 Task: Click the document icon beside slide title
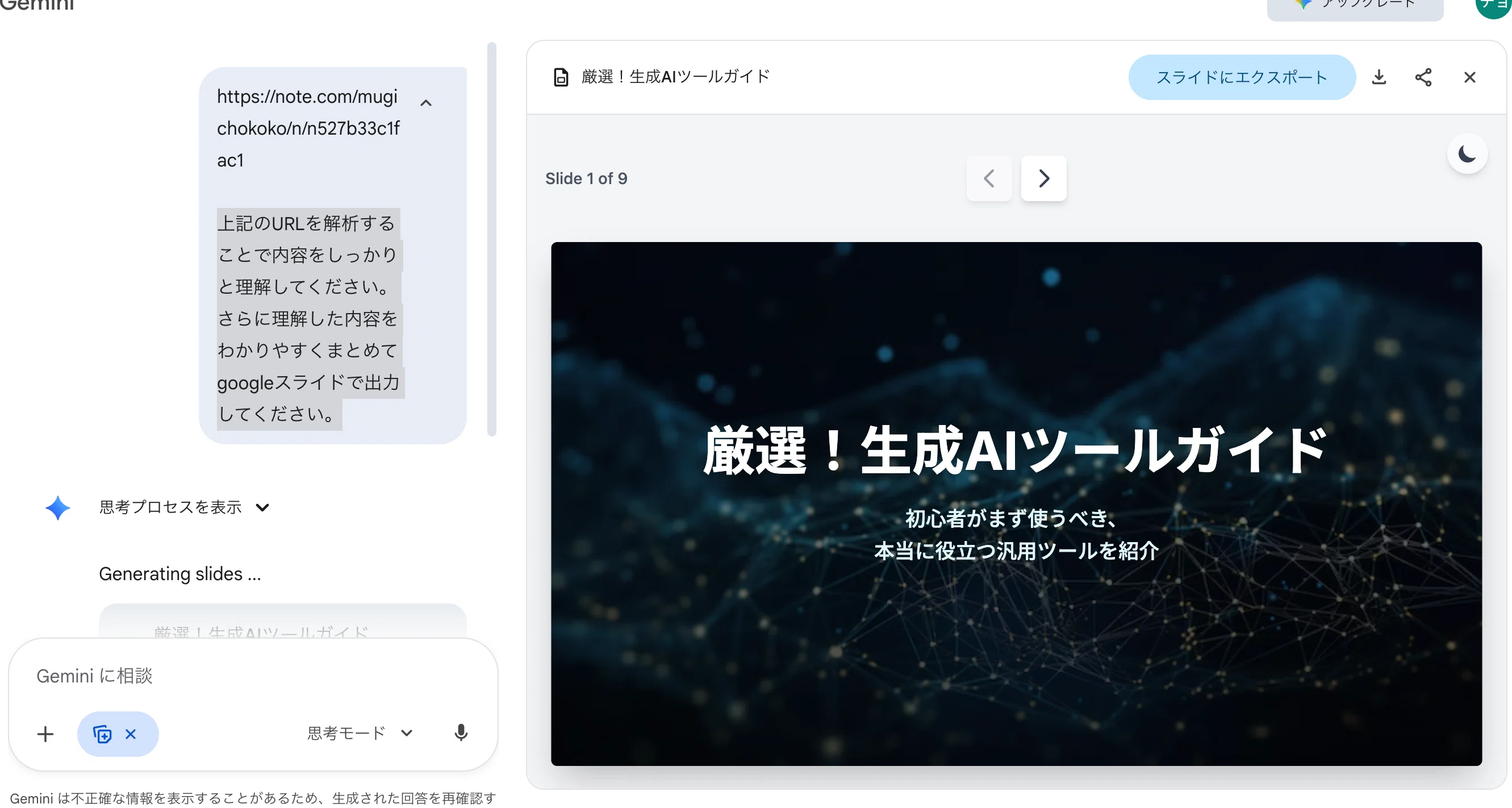pos(561,77)
